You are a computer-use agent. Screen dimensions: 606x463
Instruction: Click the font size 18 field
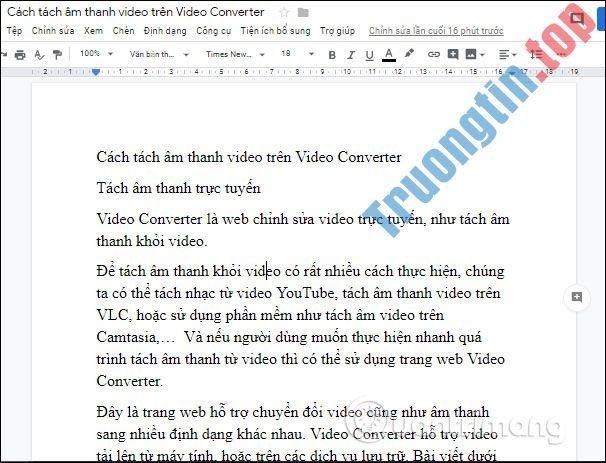[x=286, y=54]
